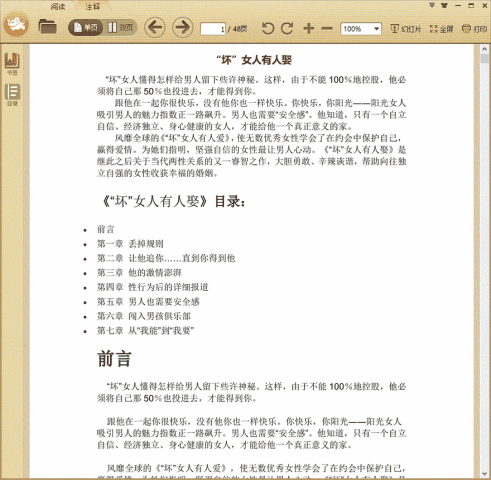Screen dimensions: 491x480
Task: Click 第二章 让他追你 entry
Action: click(x=166, y=258)
